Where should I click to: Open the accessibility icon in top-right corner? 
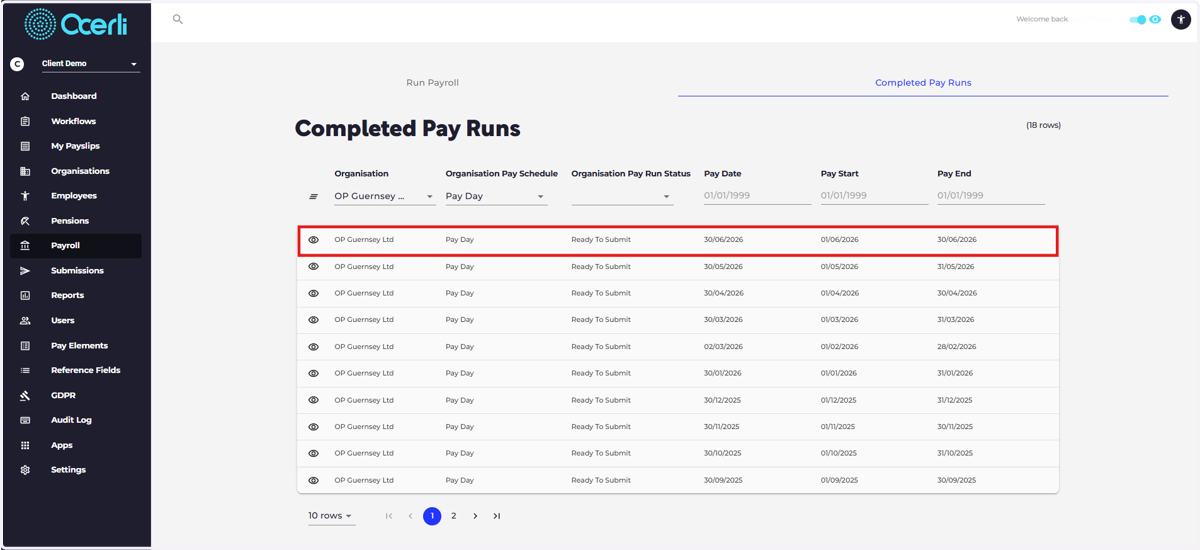(x=1180, y=19)
